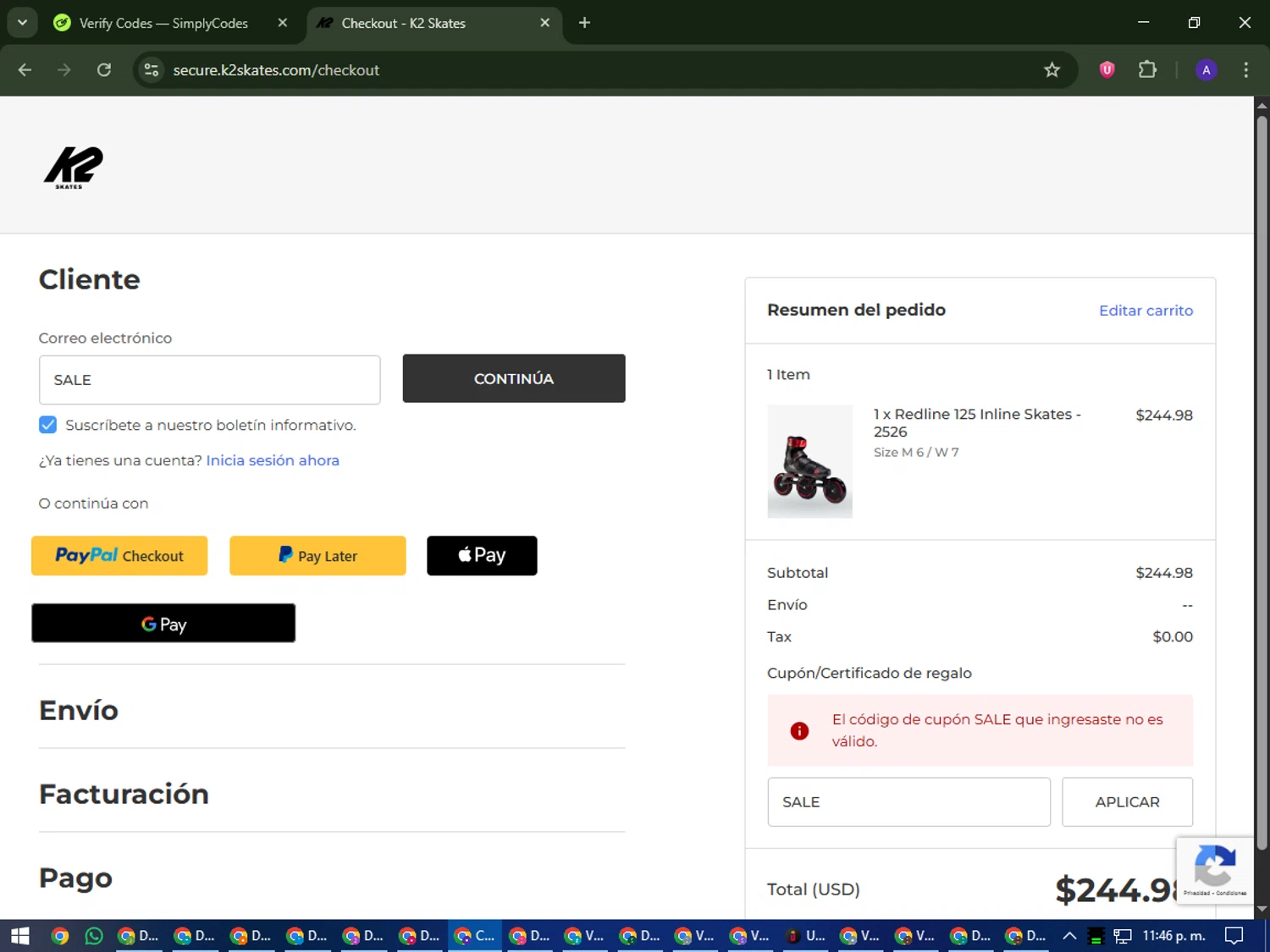
Task: Pay with Google Pay button
Action: 163,624
